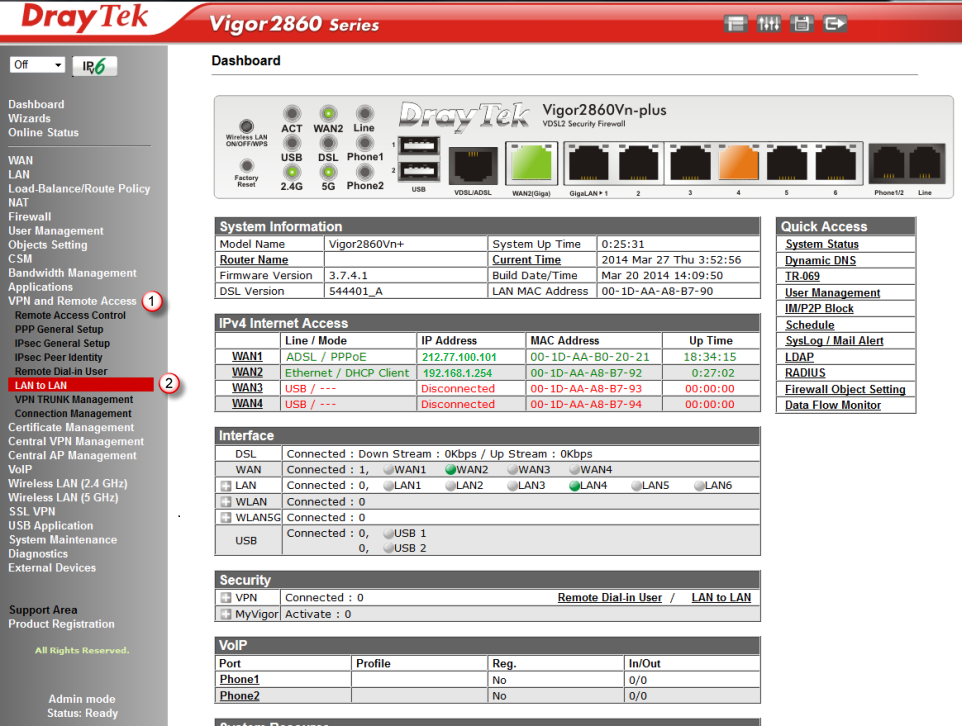
Task: Open the Current Time link
Action: (526, 260)
